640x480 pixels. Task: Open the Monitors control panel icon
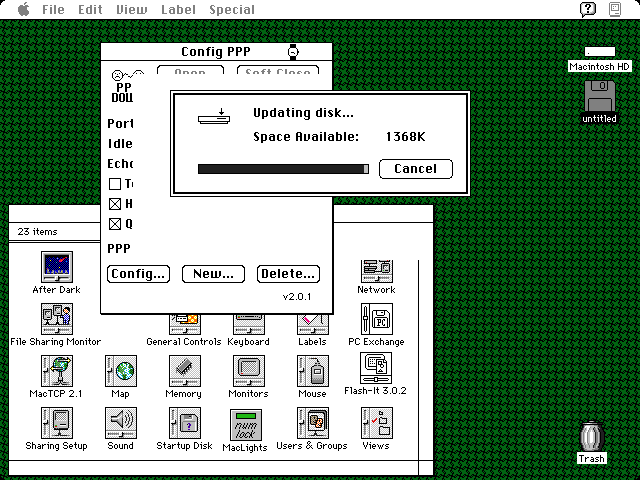tap(249, 371)
